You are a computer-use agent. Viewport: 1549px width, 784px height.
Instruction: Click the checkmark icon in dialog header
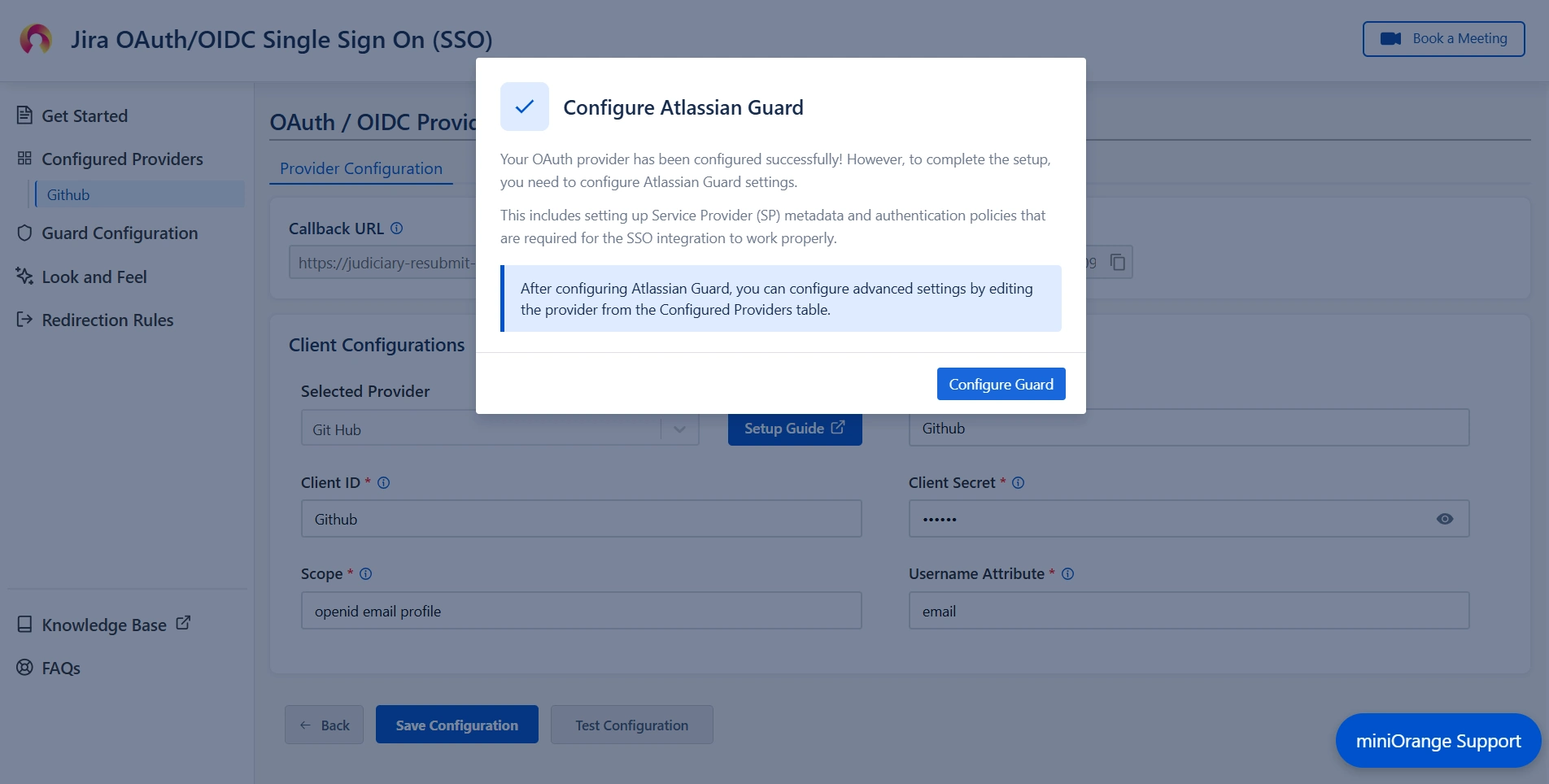tap(525, 107)
